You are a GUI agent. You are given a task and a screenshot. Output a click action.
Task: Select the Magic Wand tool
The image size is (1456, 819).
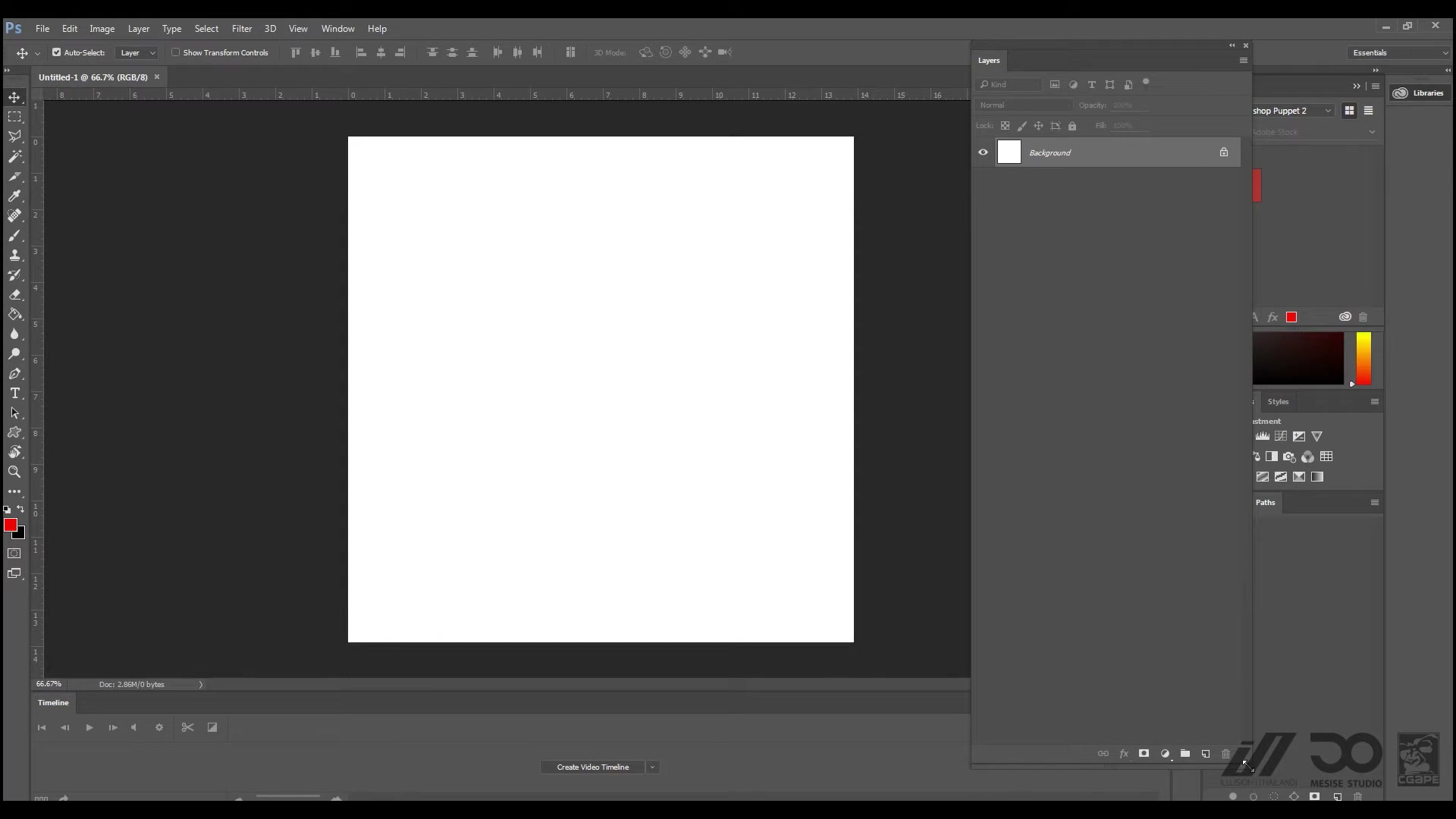tap(14, 156)
